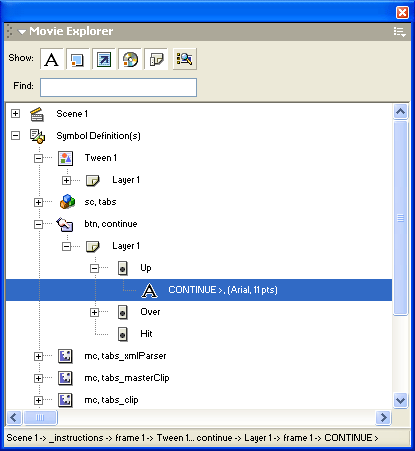Toggle Show Video, Sounds and Bitmaps filter
The image size is (415, 451).
click(130, 59)
